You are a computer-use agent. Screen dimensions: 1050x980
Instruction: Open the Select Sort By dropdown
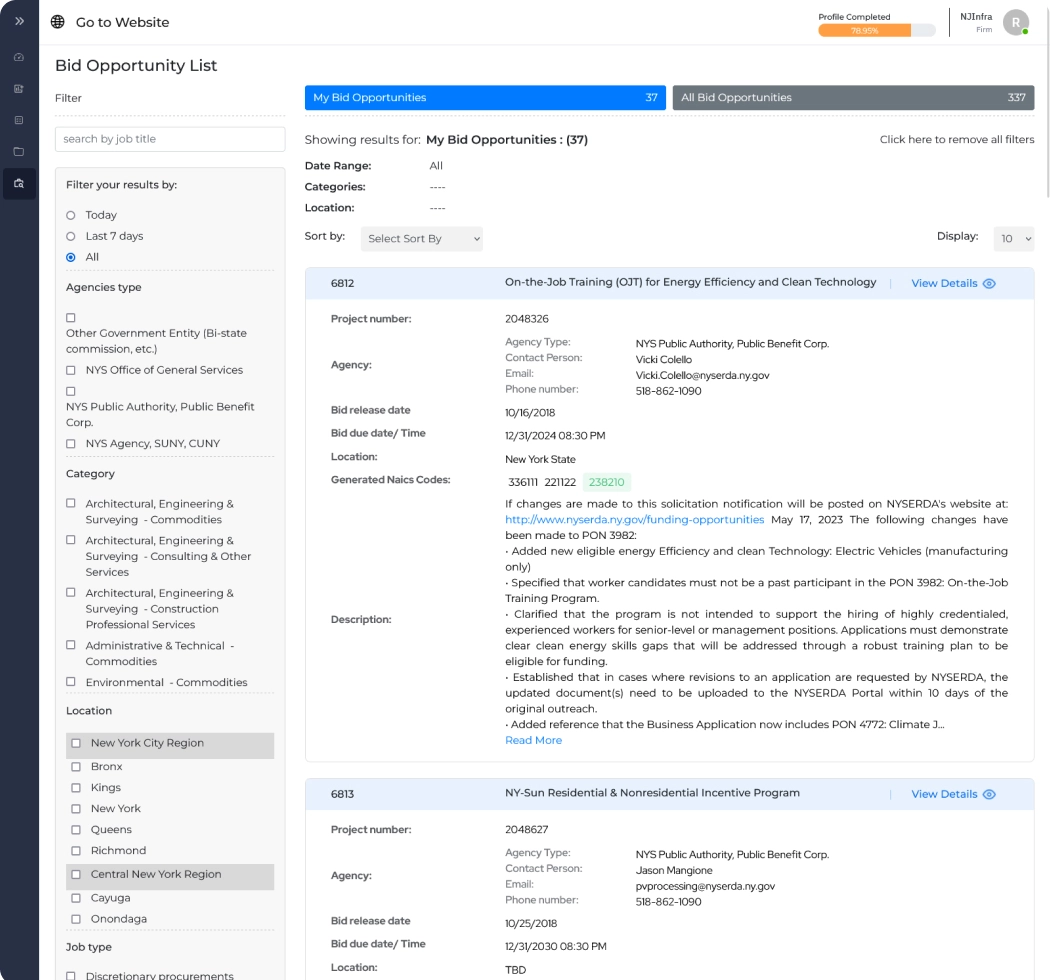click(421, 239)
